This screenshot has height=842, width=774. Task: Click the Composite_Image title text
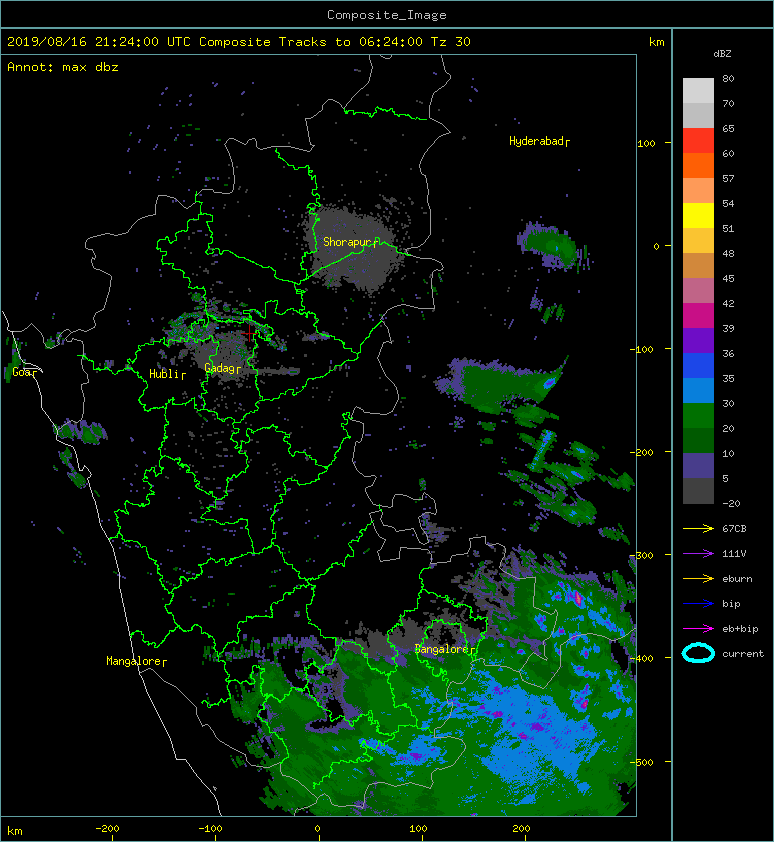[387, 15]
